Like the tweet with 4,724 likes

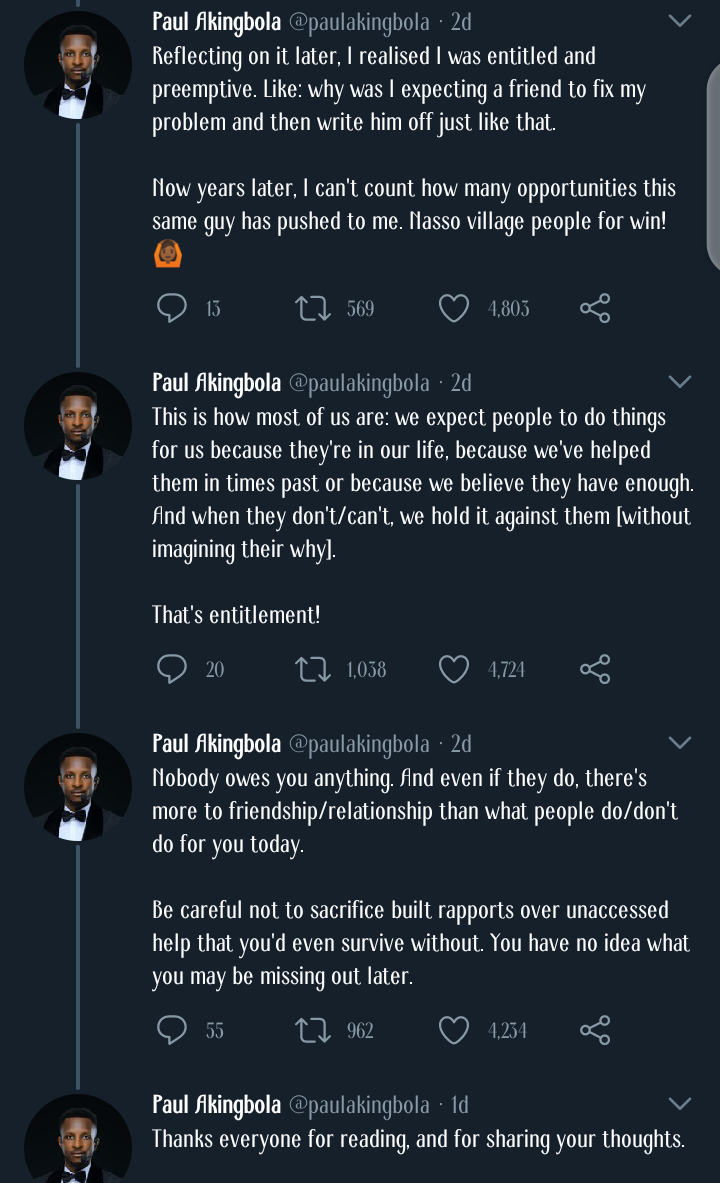(x=454, y=669)
